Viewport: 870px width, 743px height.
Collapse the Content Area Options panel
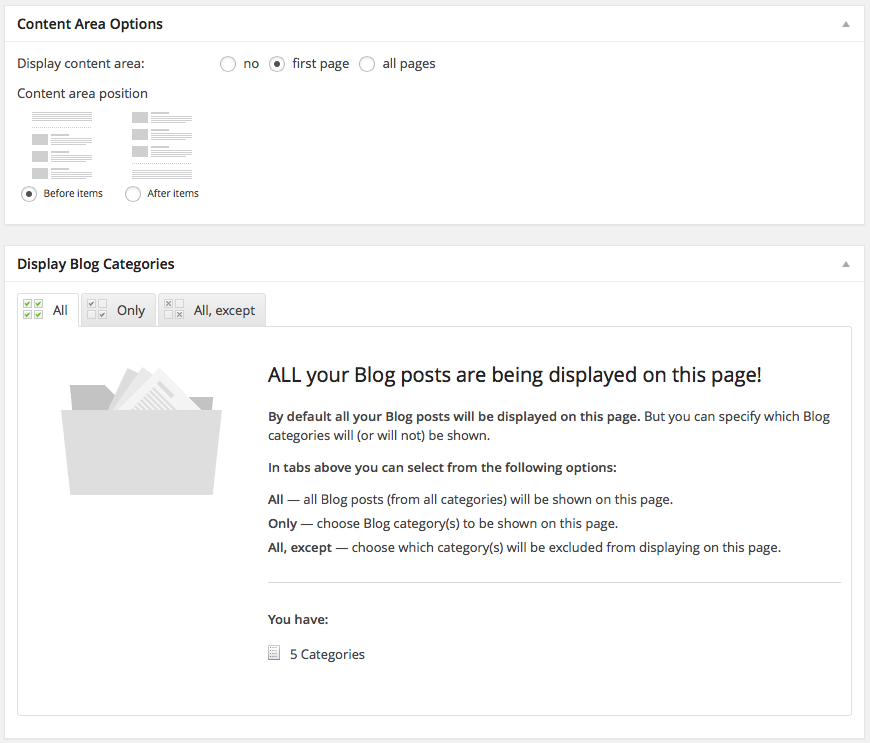coord(845,24)
